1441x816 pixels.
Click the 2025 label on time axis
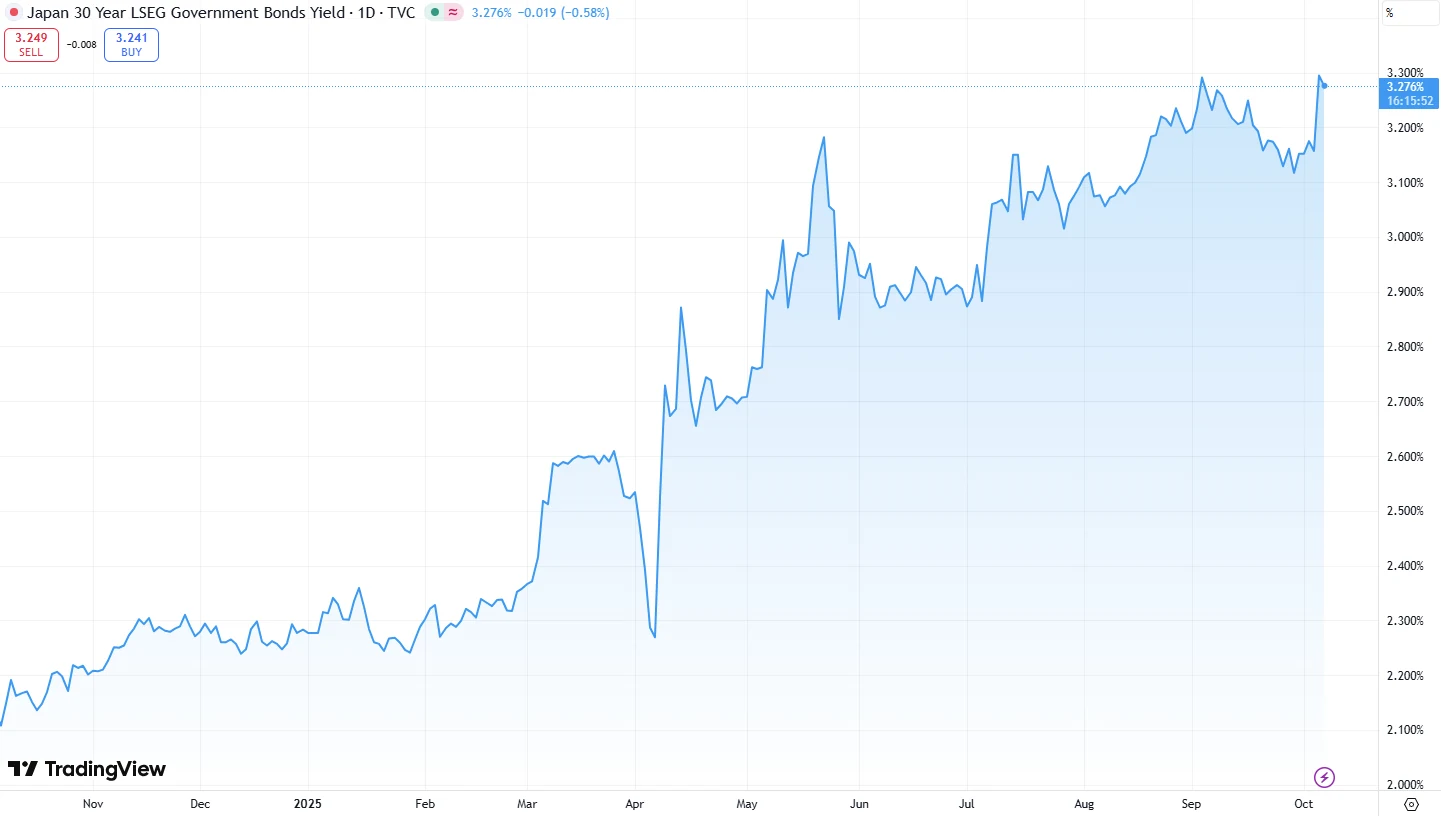point(308,804)
